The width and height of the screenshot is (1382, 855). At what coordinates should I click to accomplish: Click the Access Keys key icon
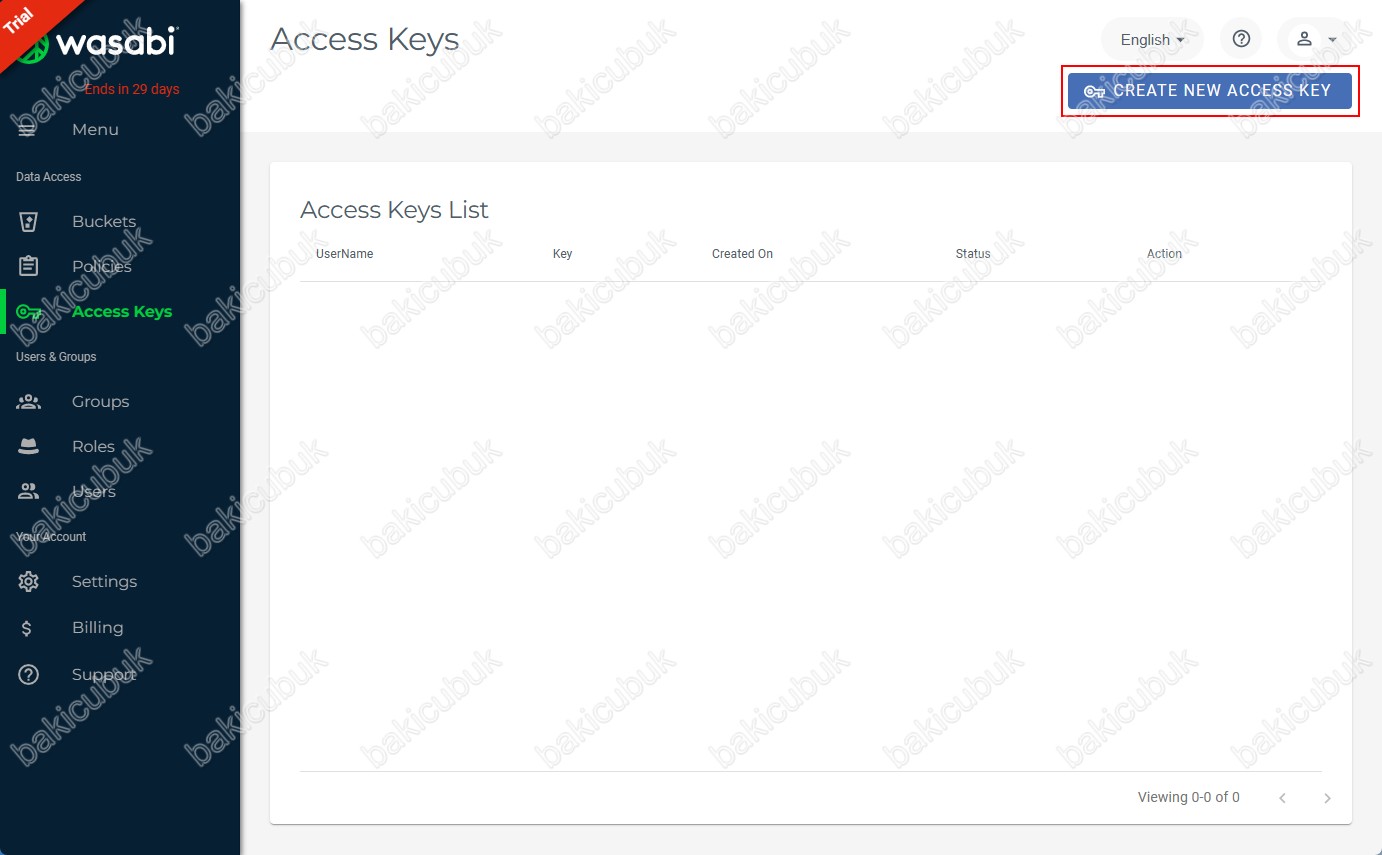click(29, 312)
